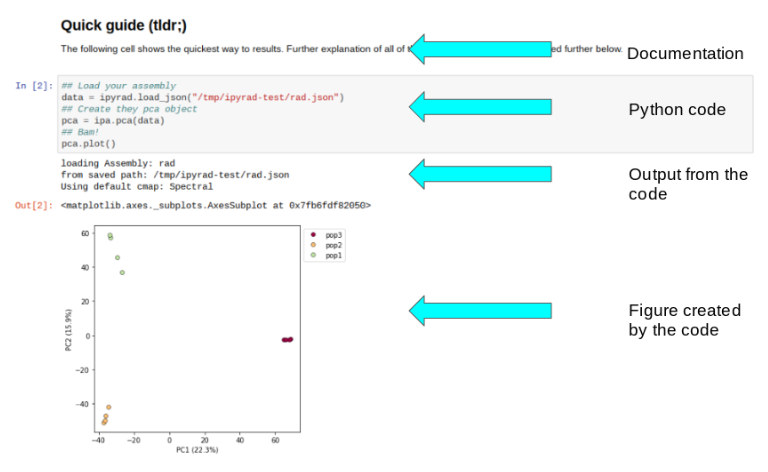Click the matplotlib AxesSubplot output text
The height and width of the screenshot is (472, 768).
pos(216,206)
